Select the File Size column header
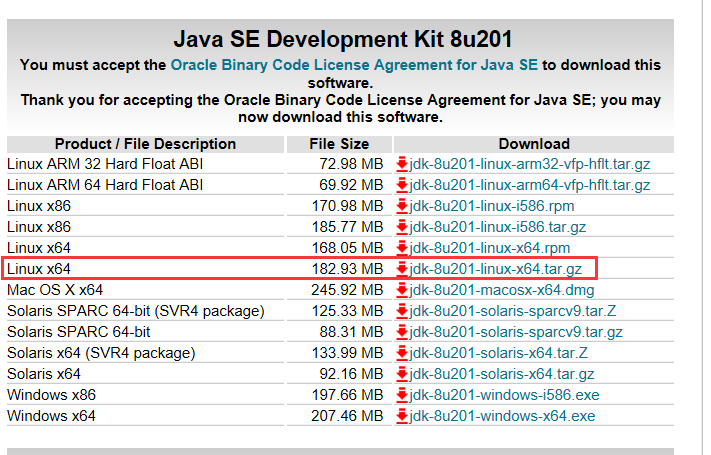Viewport: 711px width, 455px height. coord(339,144)
